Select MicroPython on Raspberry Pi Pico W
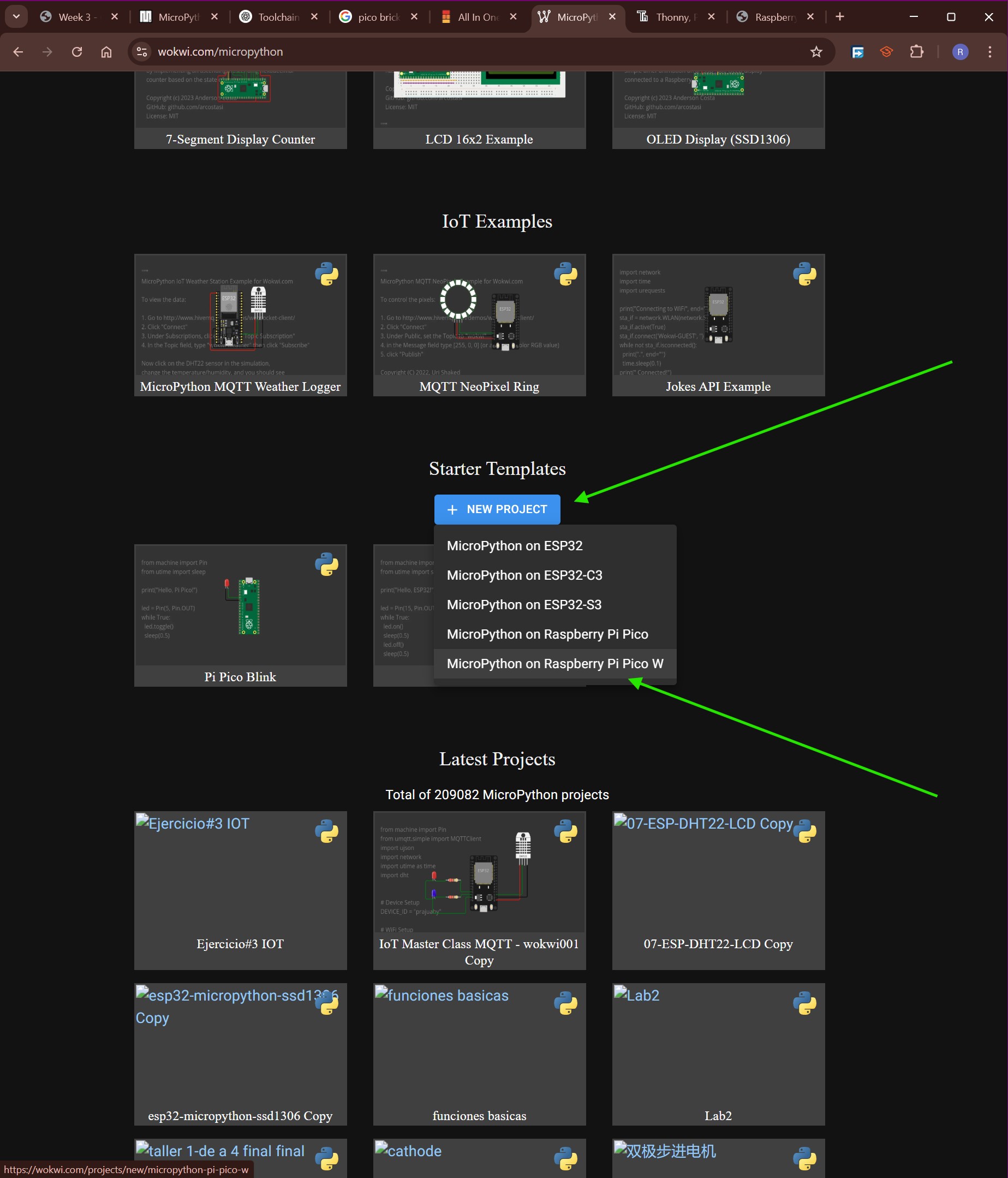Image resolution: width=1008 pixels, height=1178 pixels. coord(555,664)
